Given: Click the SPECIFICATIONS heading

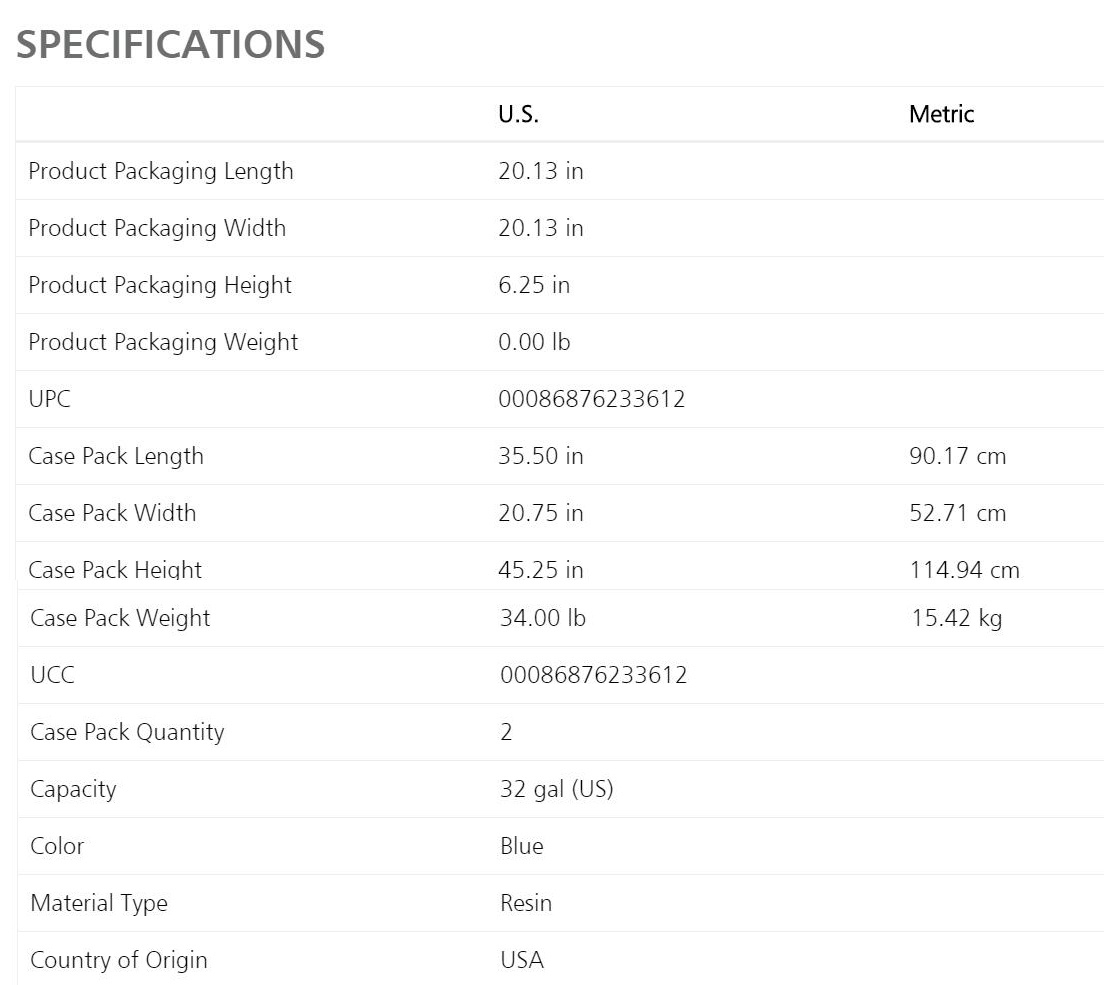Looking at the screenshot, I should 170,44.
